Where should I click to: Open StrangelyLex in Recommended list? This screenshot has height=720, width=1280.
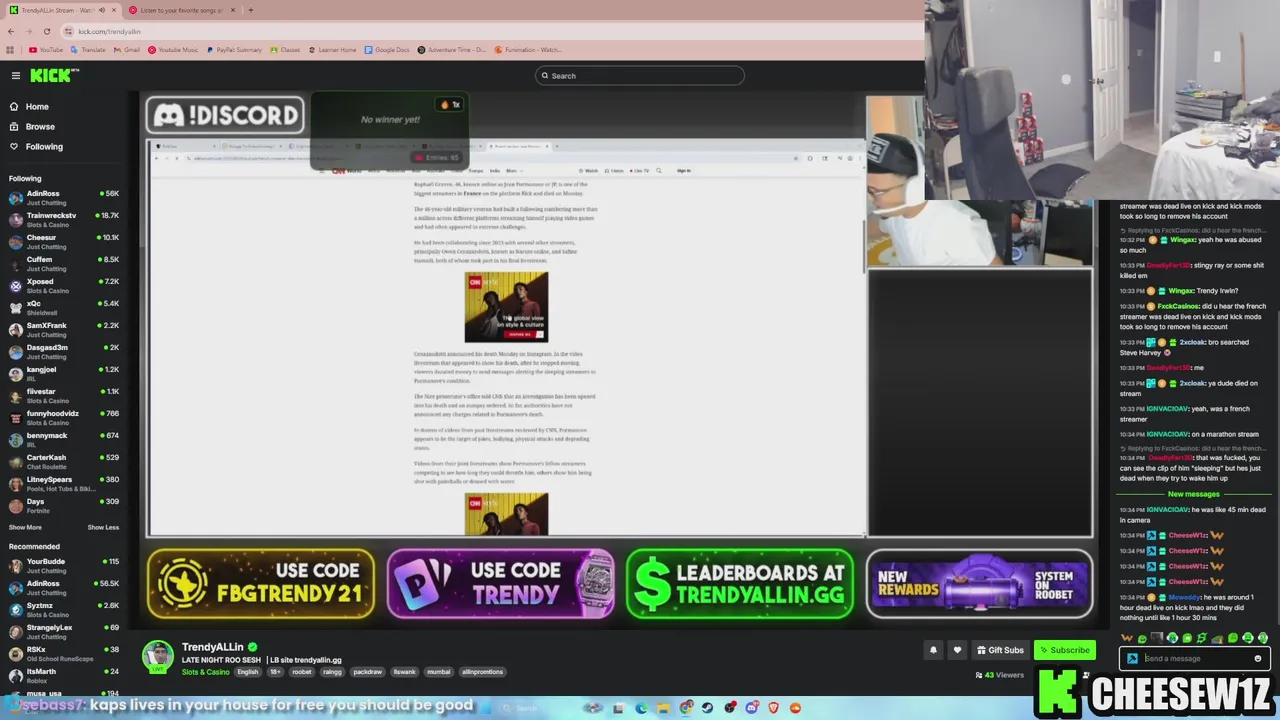coord(64,631)
